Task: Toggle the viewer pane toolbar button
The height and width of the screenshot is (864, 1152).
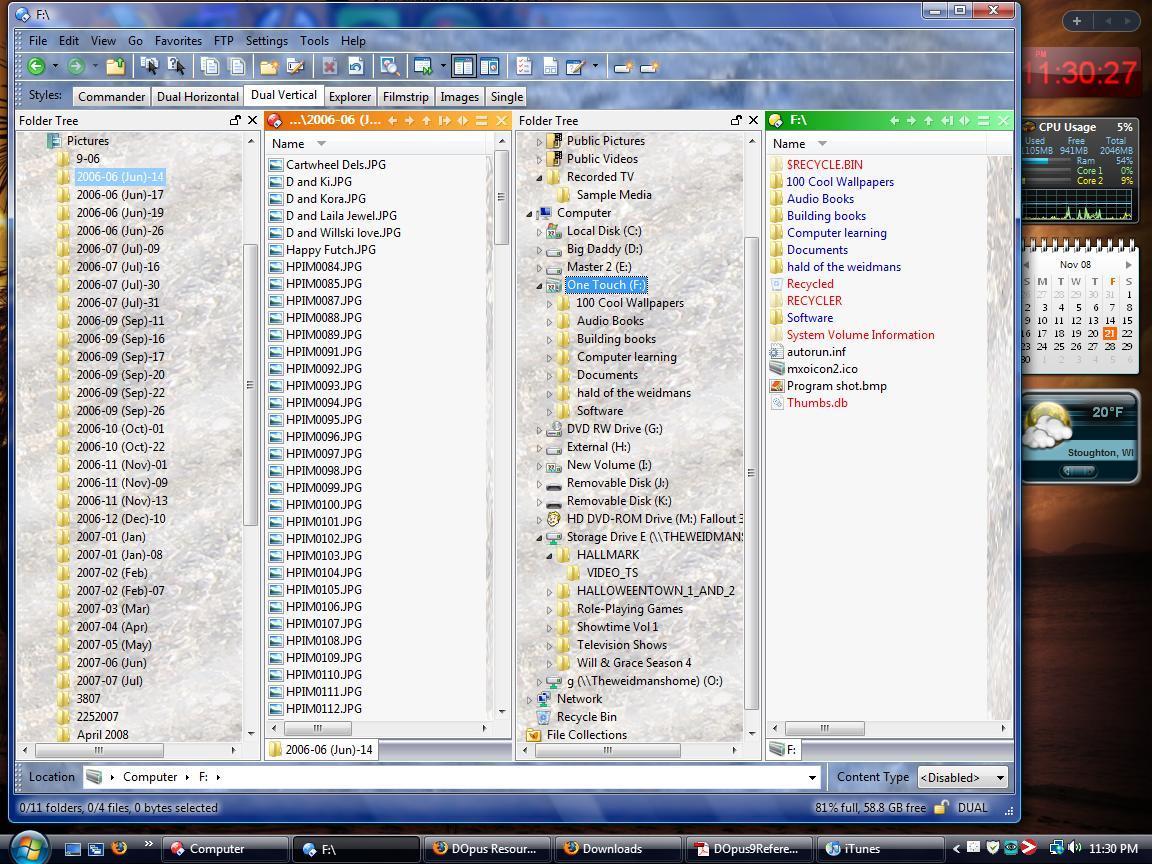Action: (489, 67)
